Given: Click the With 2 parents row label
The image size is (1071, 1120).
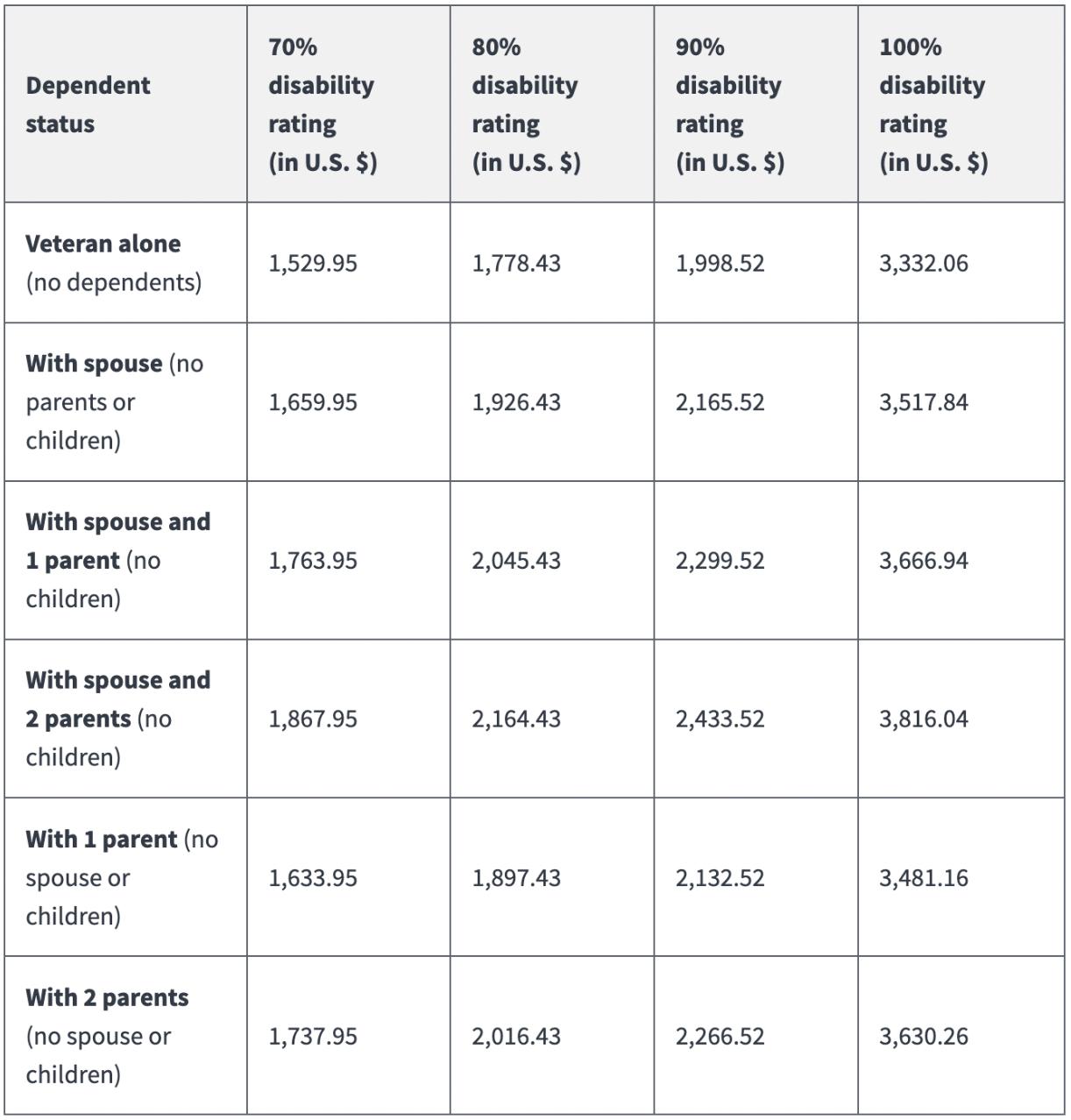Looking at the screenshot, I should tap(107, 998).
